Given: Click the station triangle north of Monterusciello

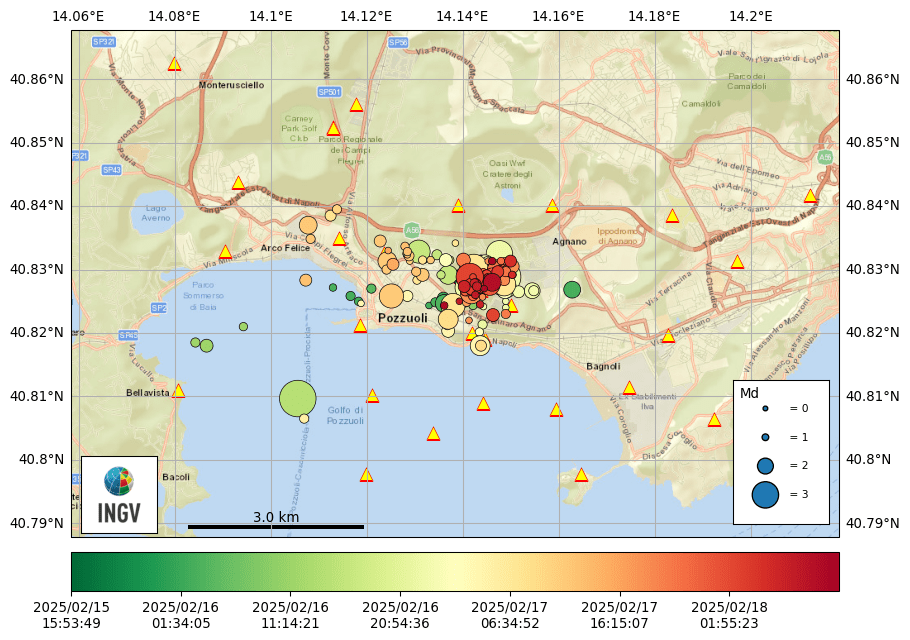Looking at the screenshot, I should pyautogui.click(x=174, y=64).
